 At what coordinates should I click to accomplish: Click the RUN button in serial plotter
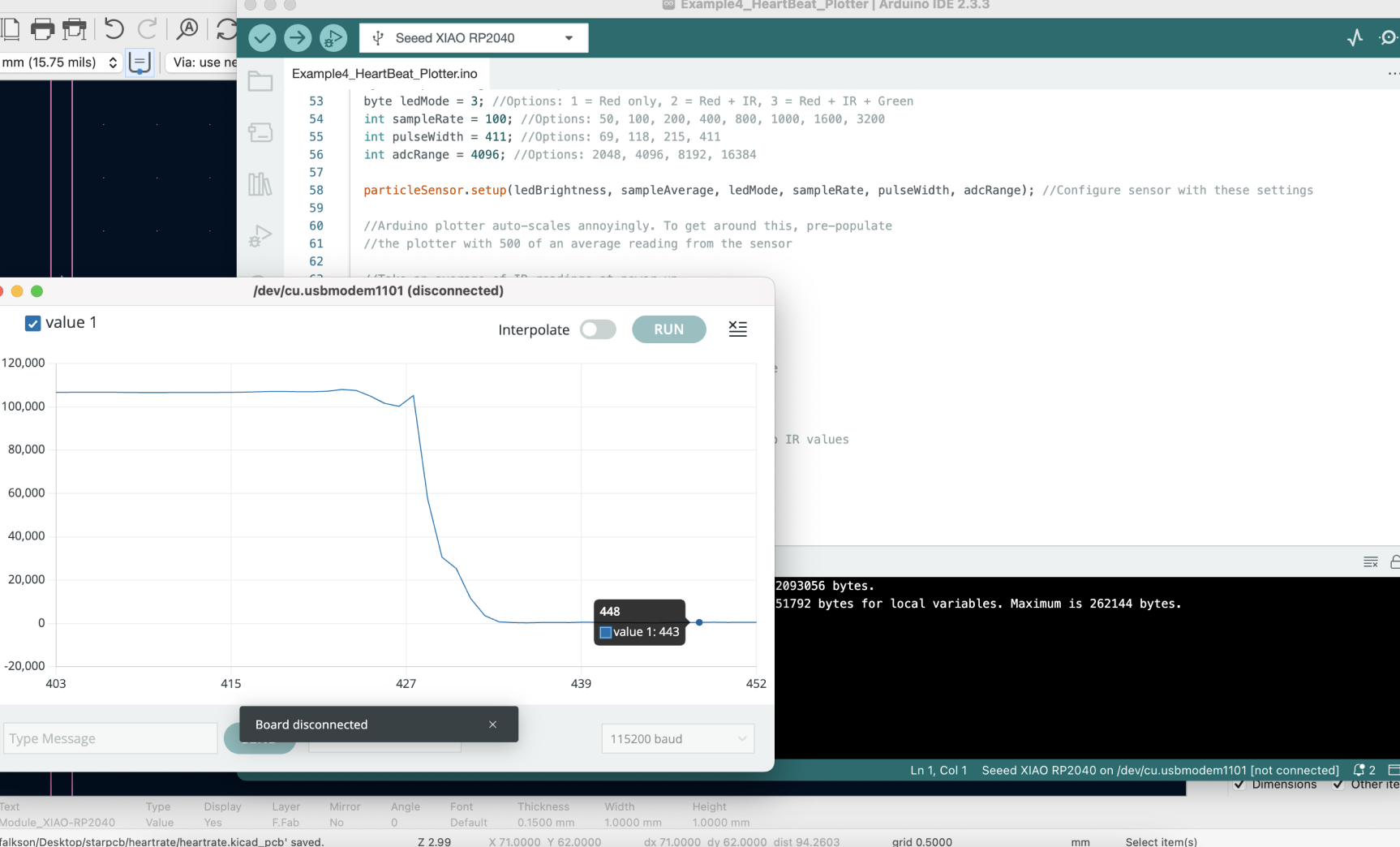(669, 329)
